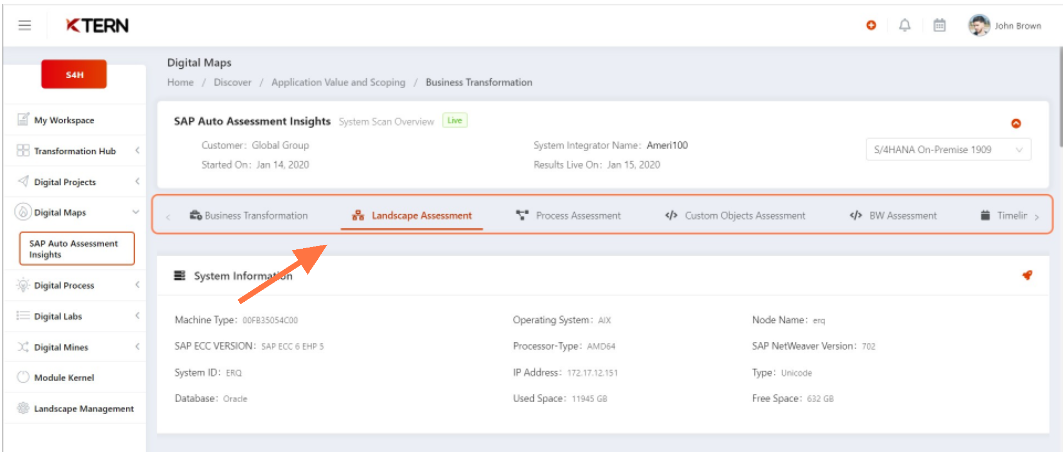1063x452 pixels.
Task: Click the Database Oracle value
Action: tap(235, 399)
